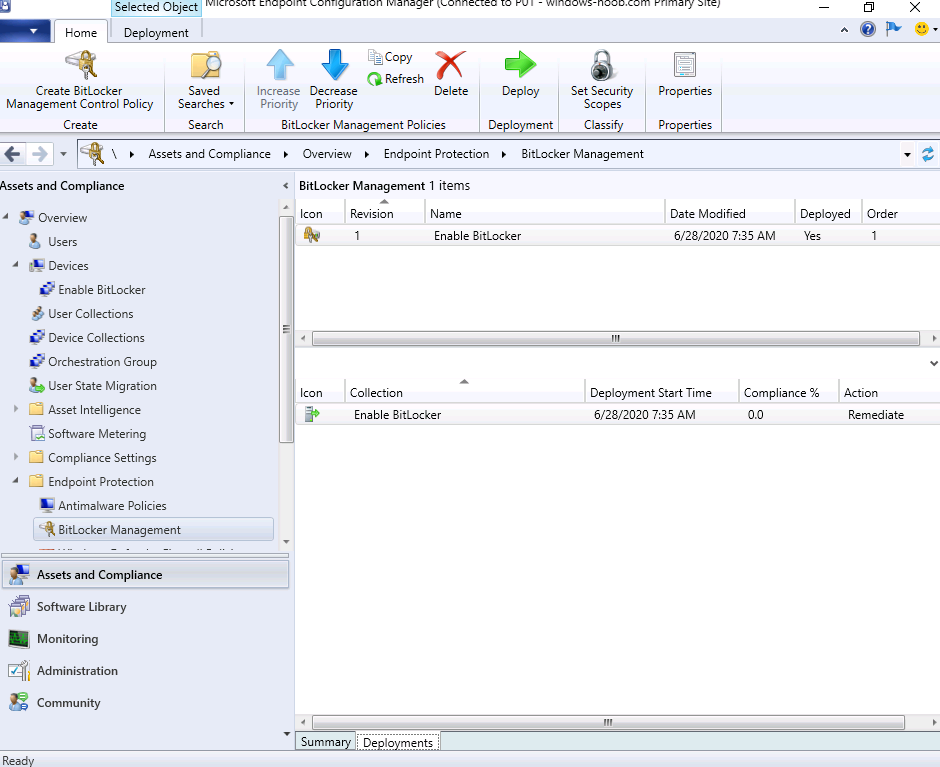940x767 pixels.
Task: Open the blue application menu dropdown
Action: coord(25,31)
